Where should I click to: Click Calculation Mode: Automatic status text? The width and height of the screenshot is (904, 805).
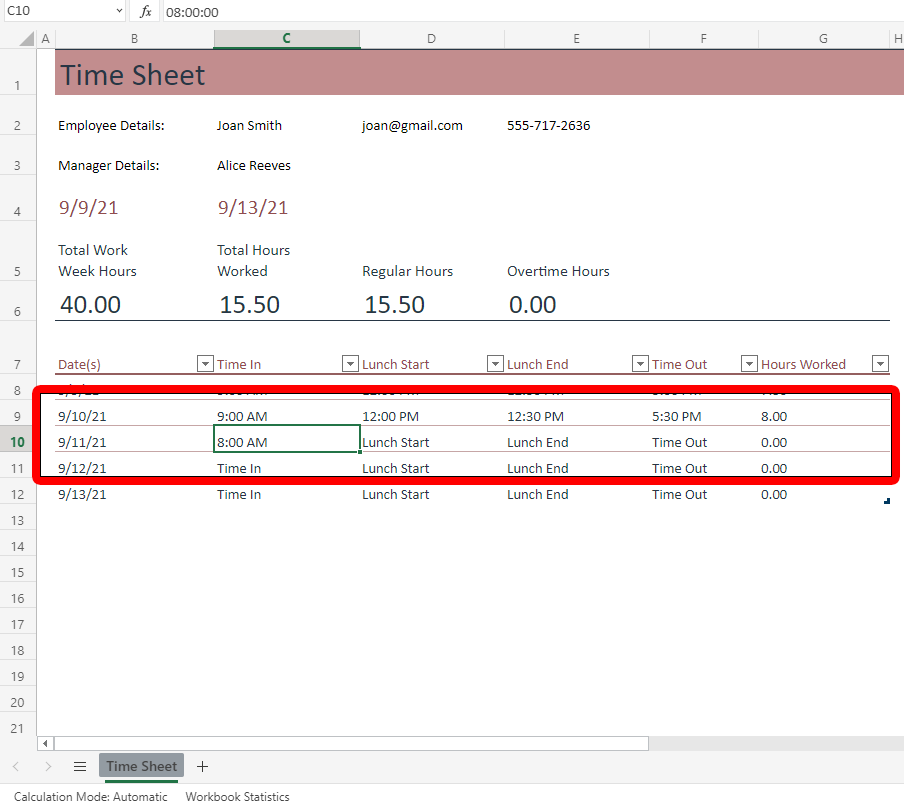pyautogui.click(x=91, y=797)
